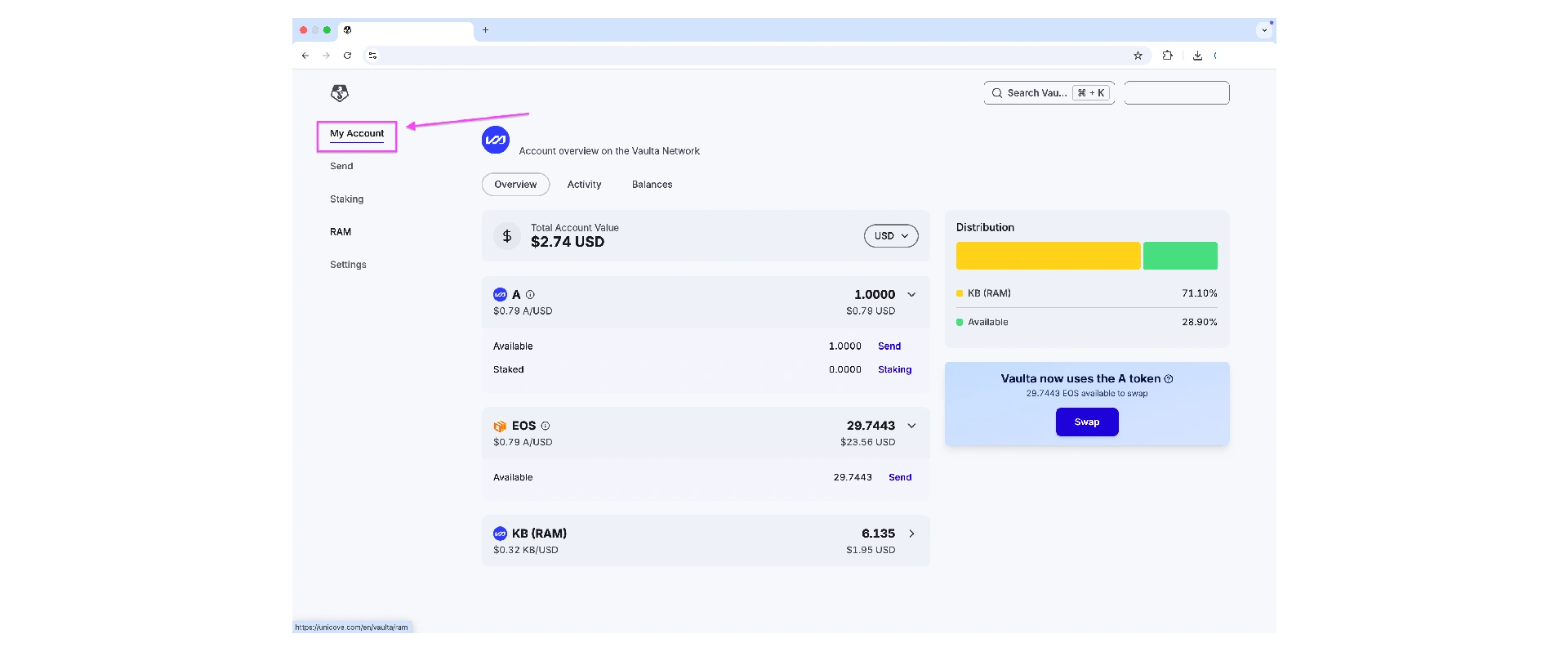Open the browser downloads icon

[x=1197, y=56]
